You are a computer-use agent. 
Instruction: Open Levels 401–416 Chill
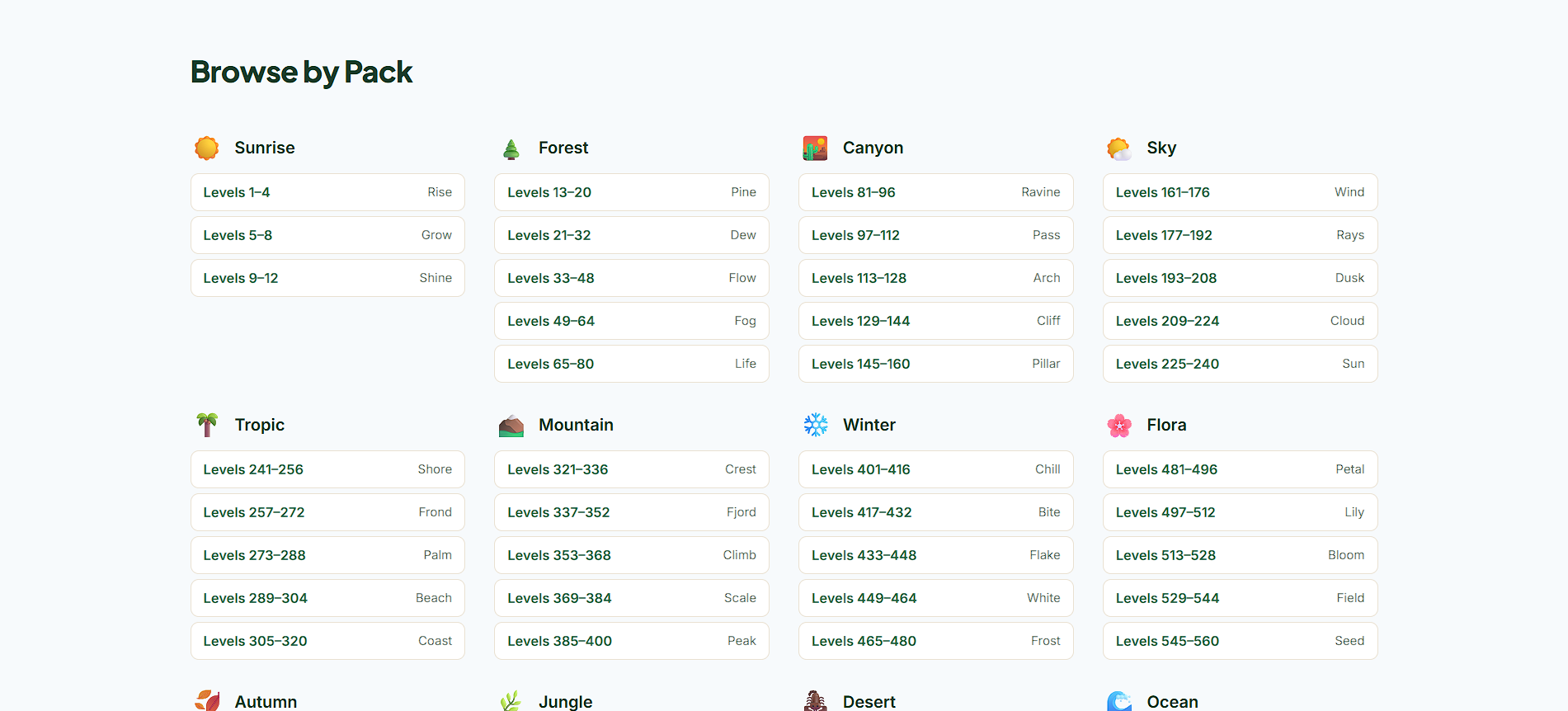[x=936, y=469]
